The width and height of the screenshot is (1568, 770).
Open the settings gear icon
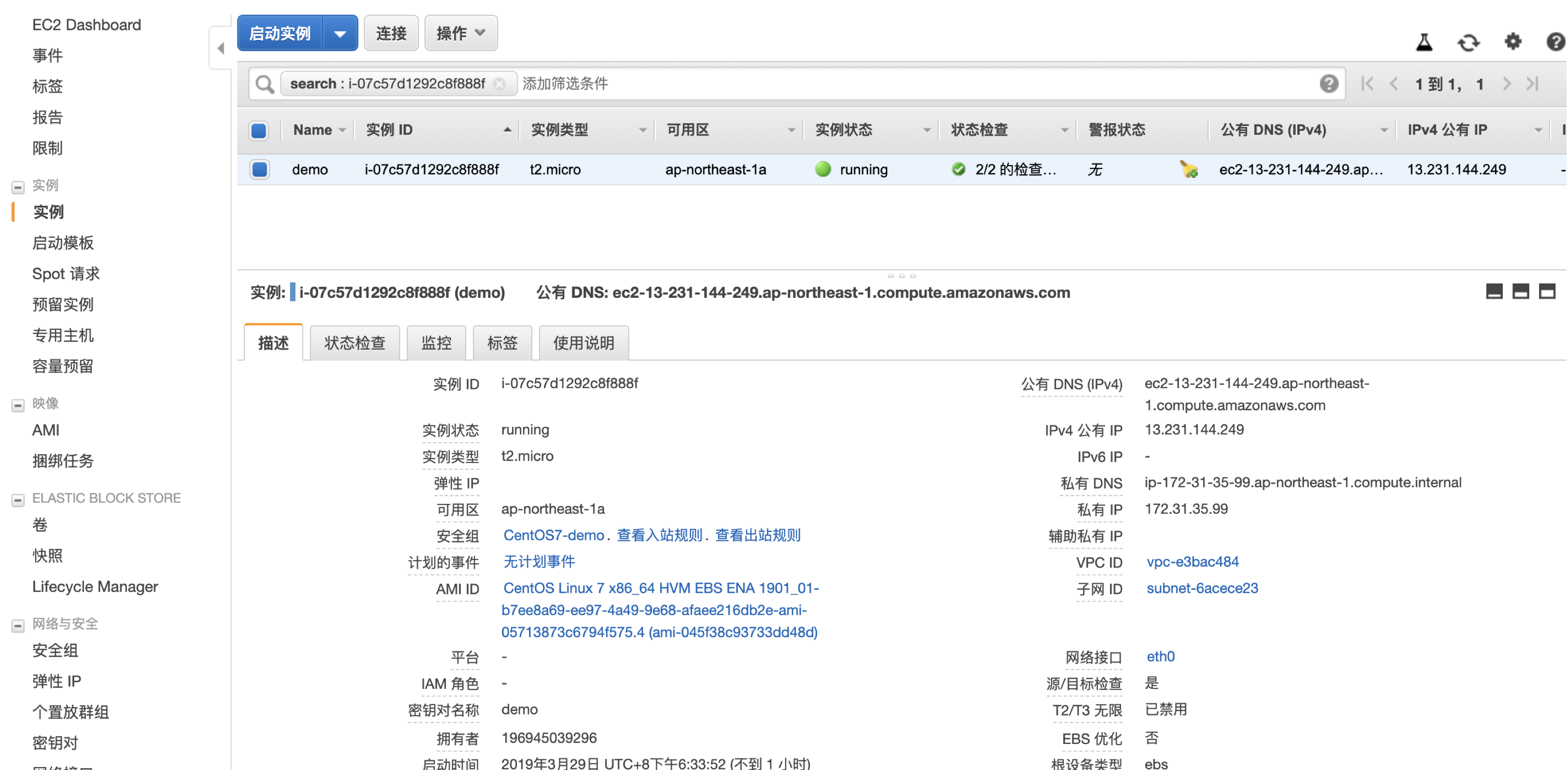tap(1513, 42)
